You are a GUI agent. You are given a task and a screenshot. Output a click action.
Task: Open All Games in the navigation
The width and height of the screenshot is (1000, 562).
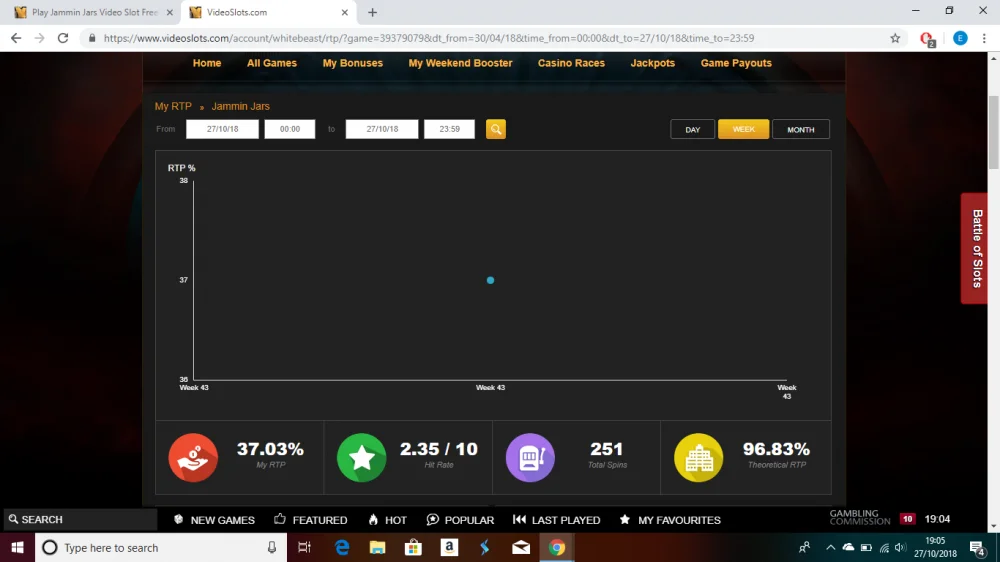[x=272, y=63]
